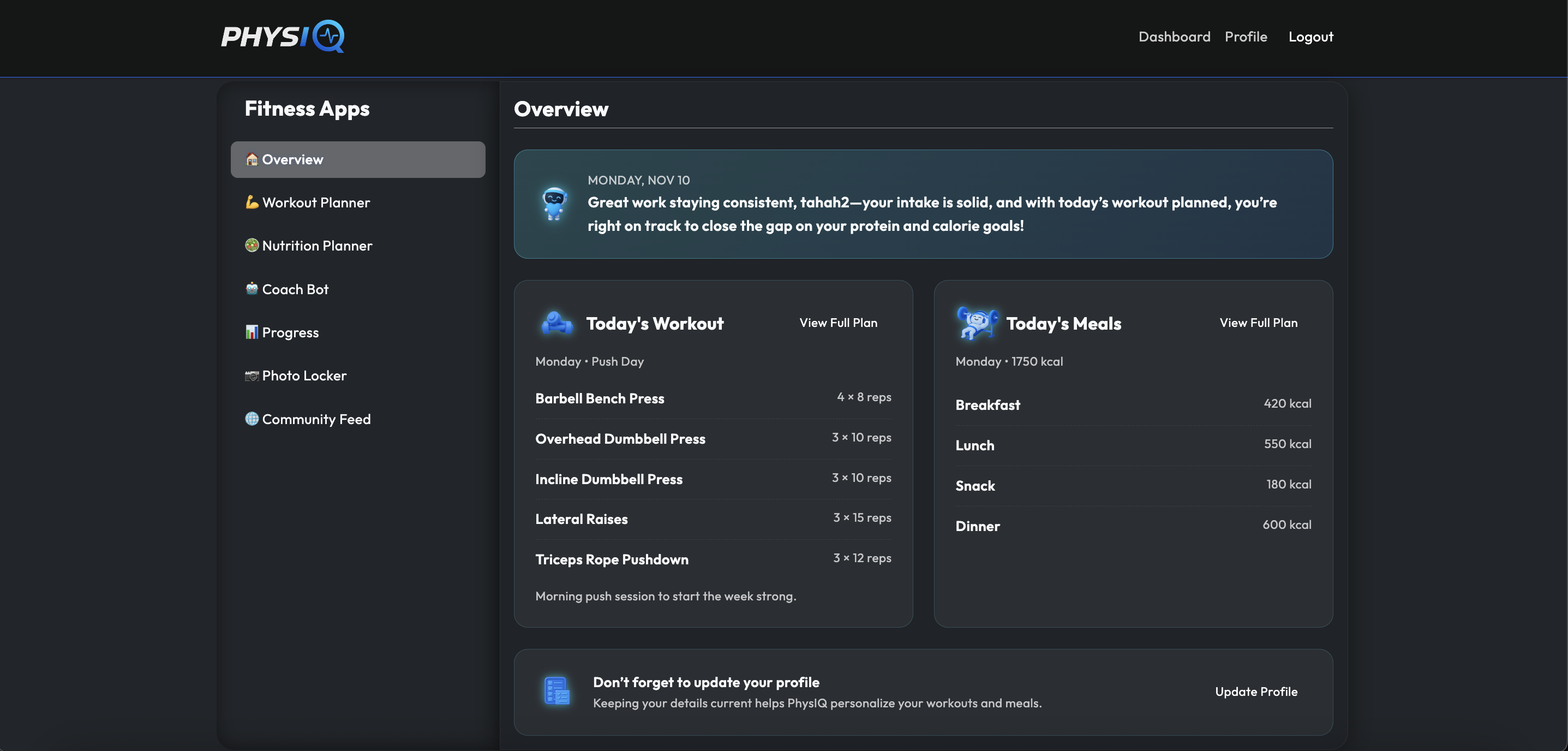Open Progress via the bar chart icon
The image size is (1568, 751).
click(x=252, y=332)
